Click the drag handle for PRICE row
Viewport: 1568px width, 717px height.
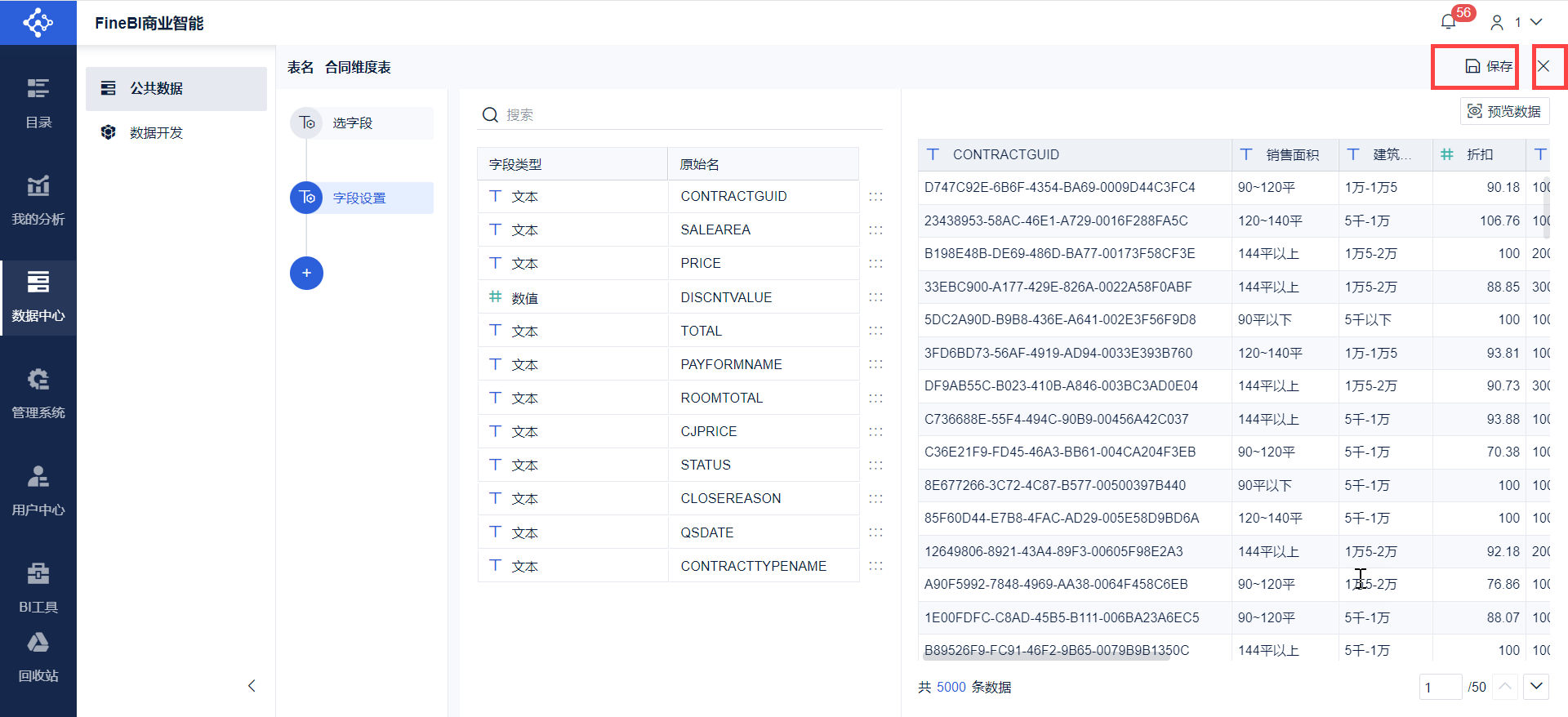coord(875,263)
